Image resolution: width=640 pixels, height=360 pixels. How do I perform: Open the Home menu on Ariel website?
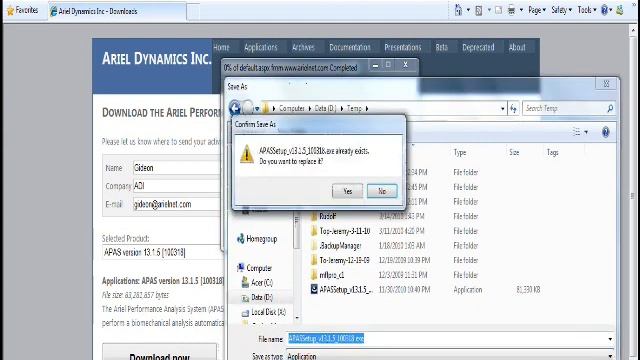tap(221, 47)
